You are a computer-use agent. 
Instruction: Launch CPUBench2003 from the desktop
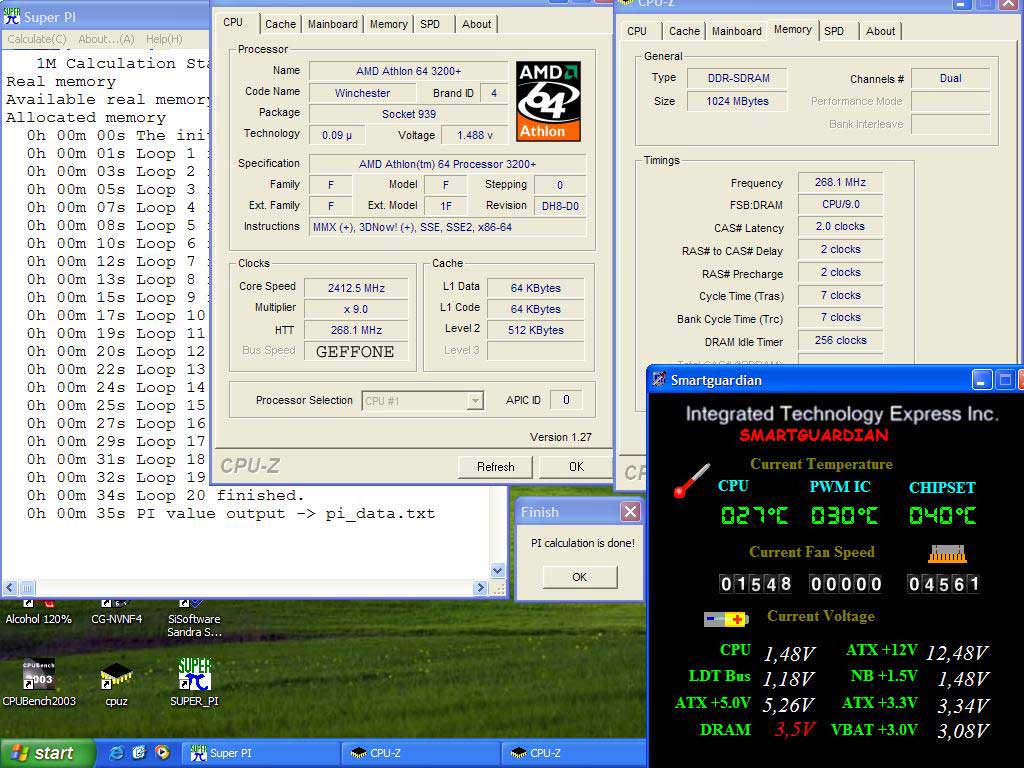[38, 677]
